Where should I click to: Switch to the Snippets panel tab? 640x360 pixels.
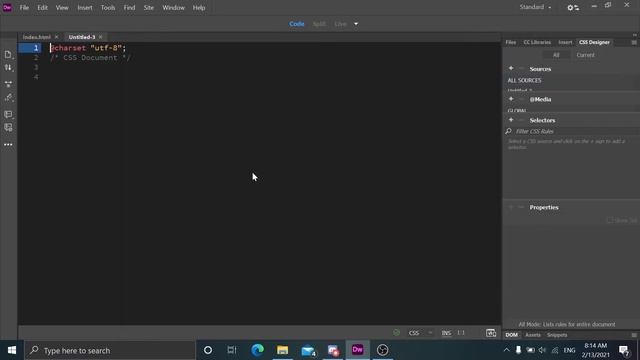pyautogui.click(x=557, y=335)
